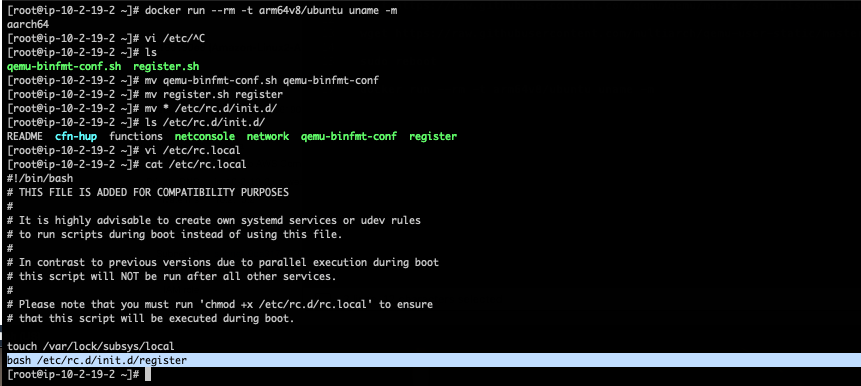Click the 'mv register.sh register' command
The height and width of the screenshot is (386, 861).
pyautogui.click(x=214, y=94)
